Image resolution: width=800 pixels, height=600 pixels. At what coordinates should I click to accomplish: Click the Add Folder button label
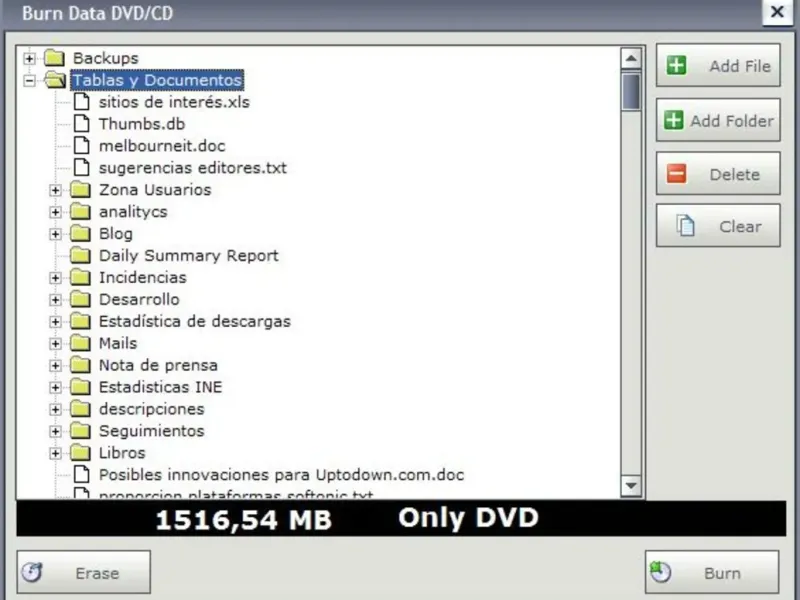(732, 121)
